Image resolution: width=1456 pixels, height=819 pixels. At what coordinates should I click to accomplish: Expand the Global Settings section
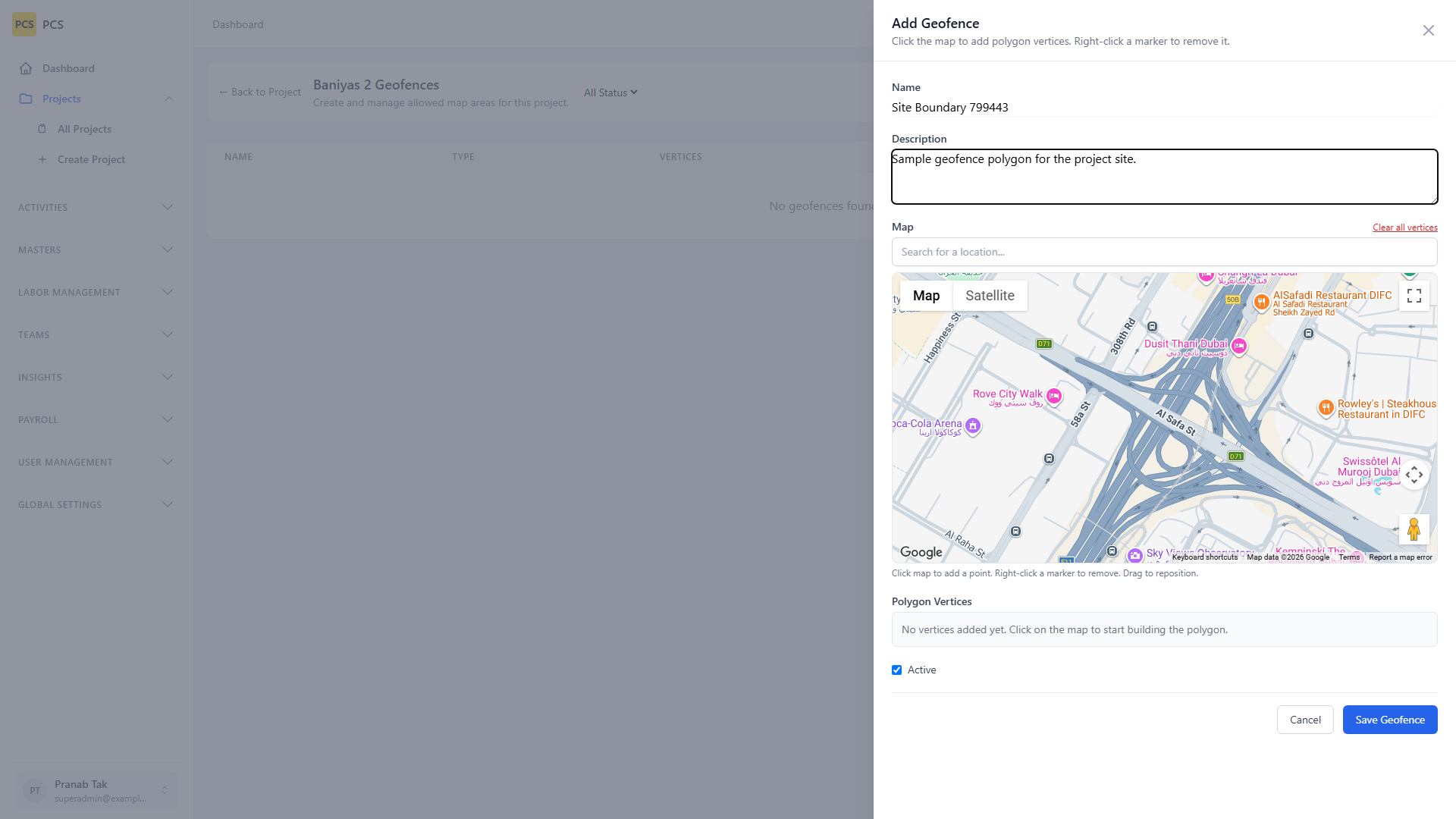[x=168, y=504]
